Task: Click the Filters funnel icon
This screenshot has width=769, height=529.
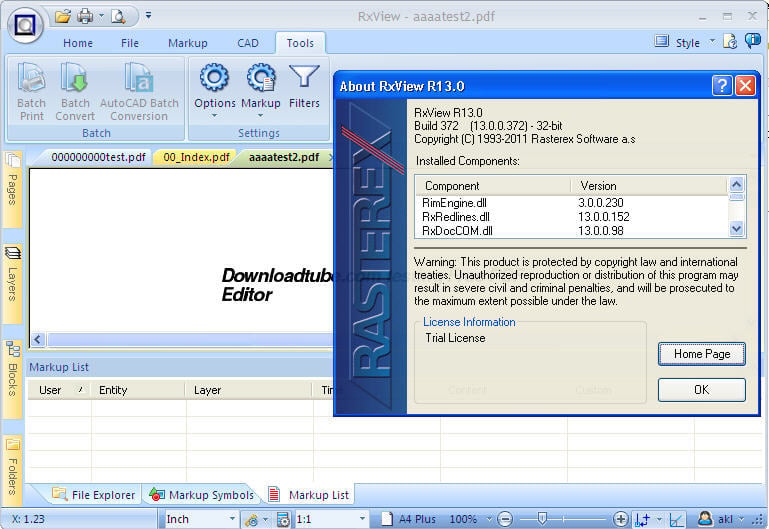Action: [x=304, y=77]
